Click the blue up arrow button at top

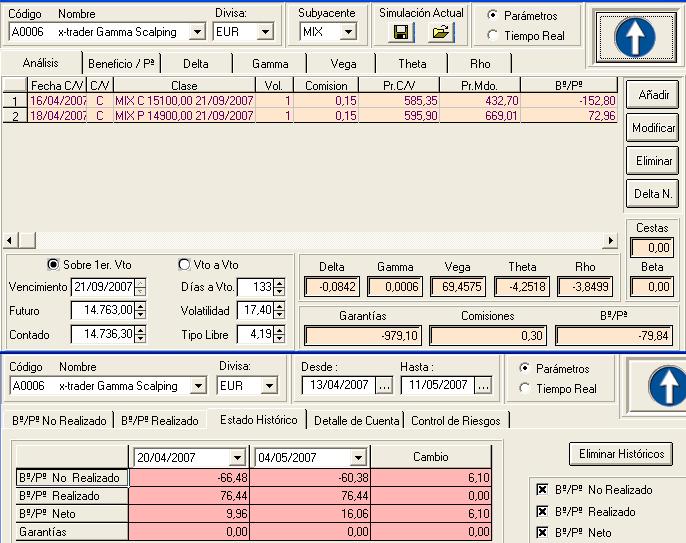point(635,36)
